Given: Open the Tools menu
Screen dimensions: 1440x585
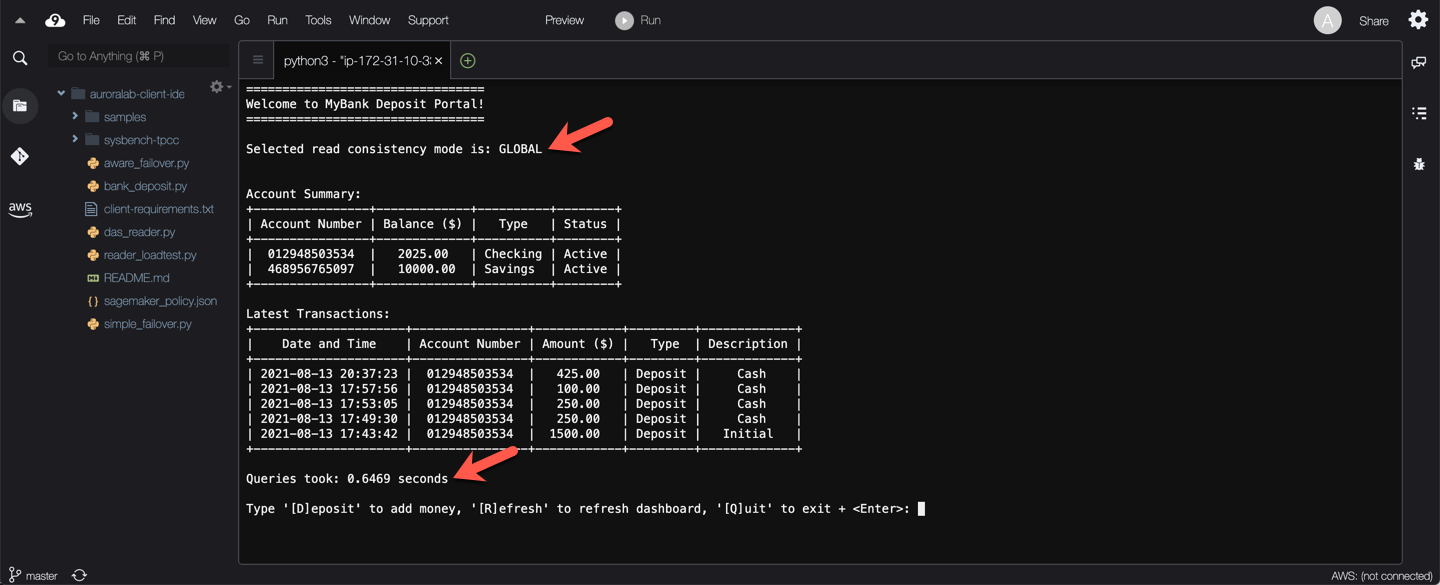Looking at the screenshot, I should tap(318, 20).
